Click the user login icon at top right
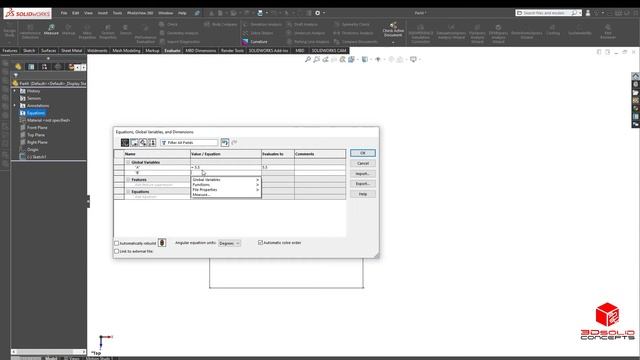This screenshot has width=640, height=360. (x=588, y=13)
